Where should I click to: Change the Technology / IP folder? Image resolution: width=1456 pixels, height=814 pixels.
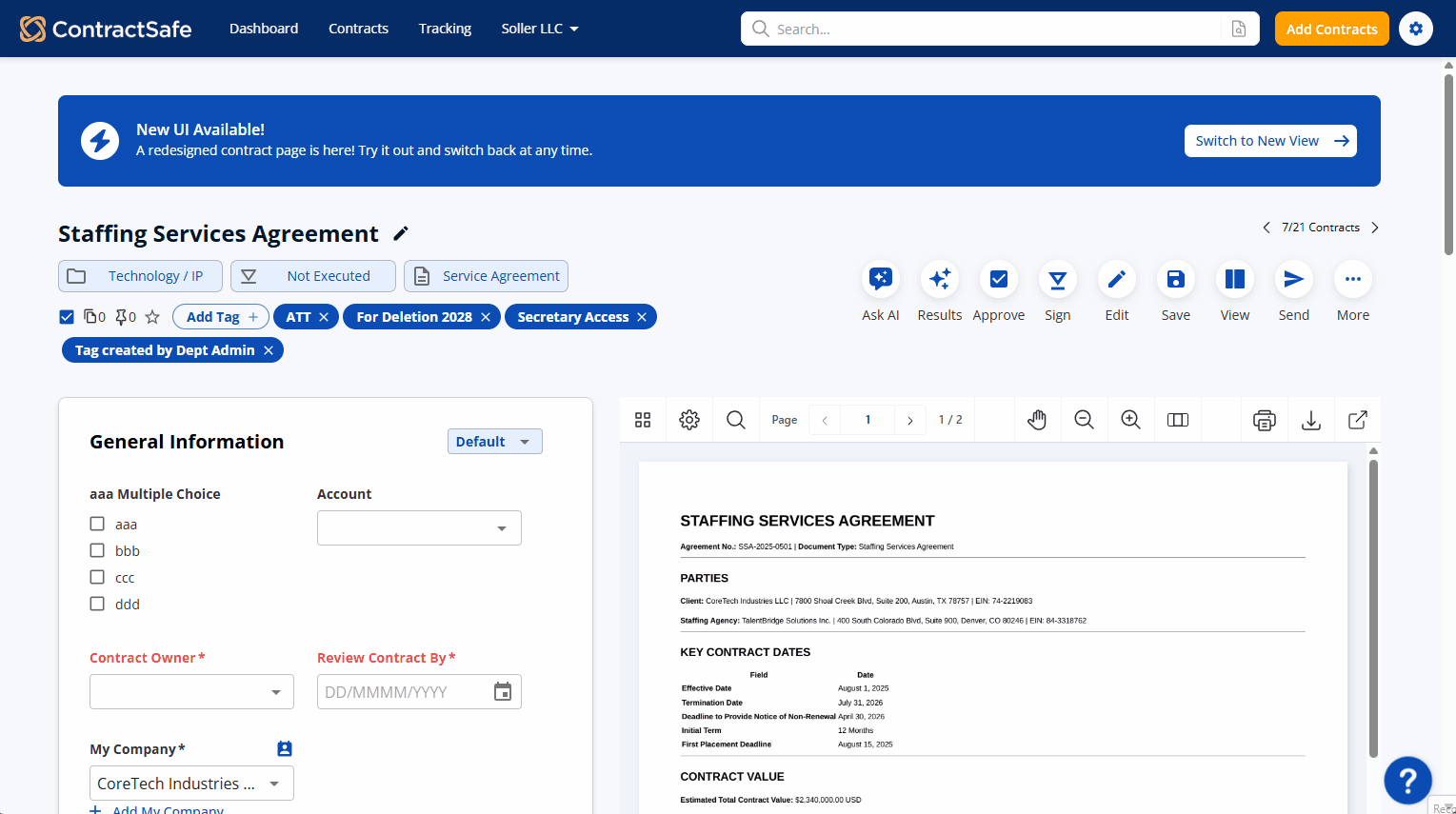pos(140,276)
